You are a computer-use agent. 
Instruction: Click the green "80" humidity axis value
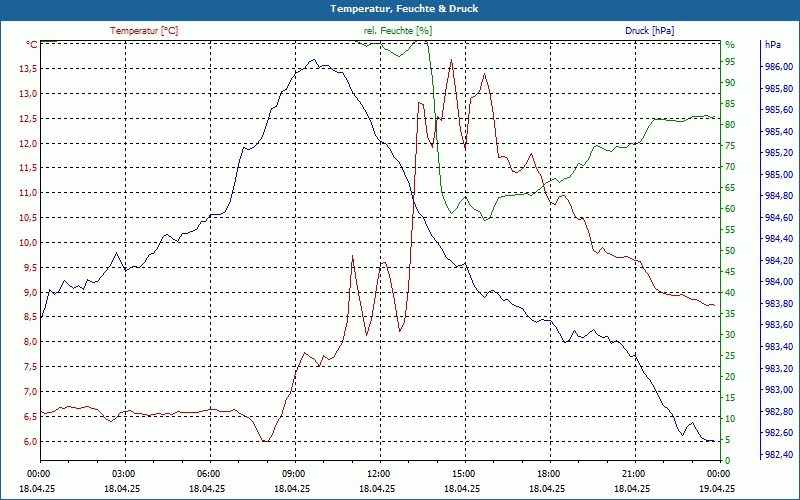point(730,124)
